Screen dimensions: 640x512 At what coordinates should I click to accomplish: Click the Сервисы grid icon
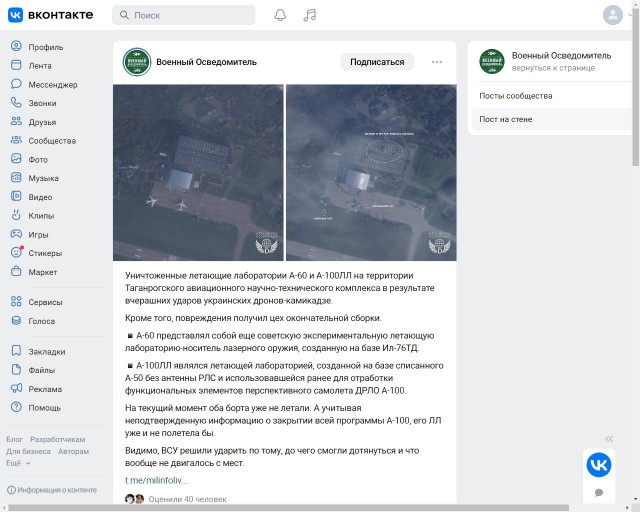16,302
